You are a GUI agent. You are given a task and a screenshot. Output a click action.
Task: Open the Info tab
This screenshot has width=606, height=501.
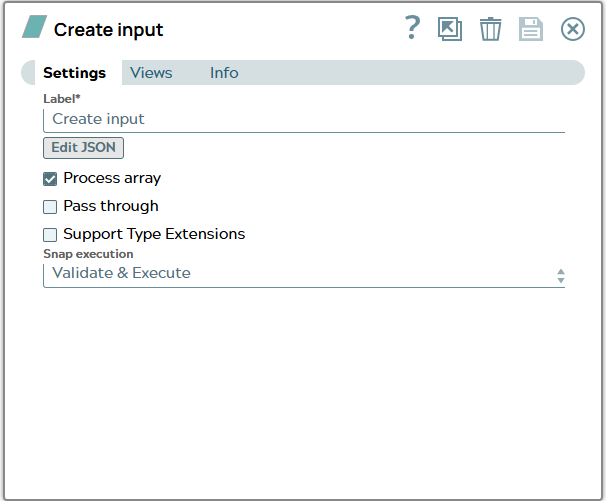pyautogui.click(x=224, y=73)
